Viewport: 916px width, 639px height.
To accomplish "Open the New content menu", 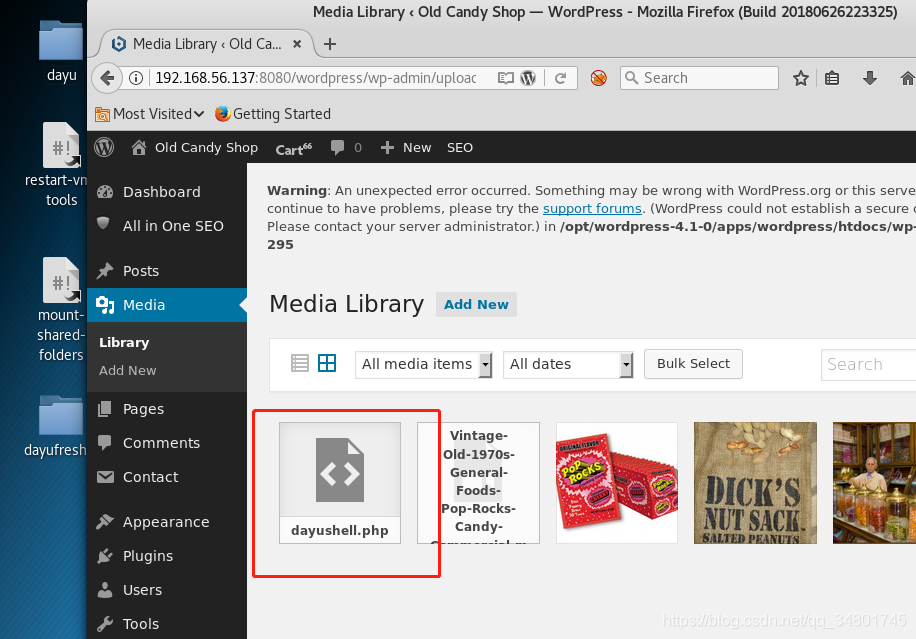I will click(406, 147).
